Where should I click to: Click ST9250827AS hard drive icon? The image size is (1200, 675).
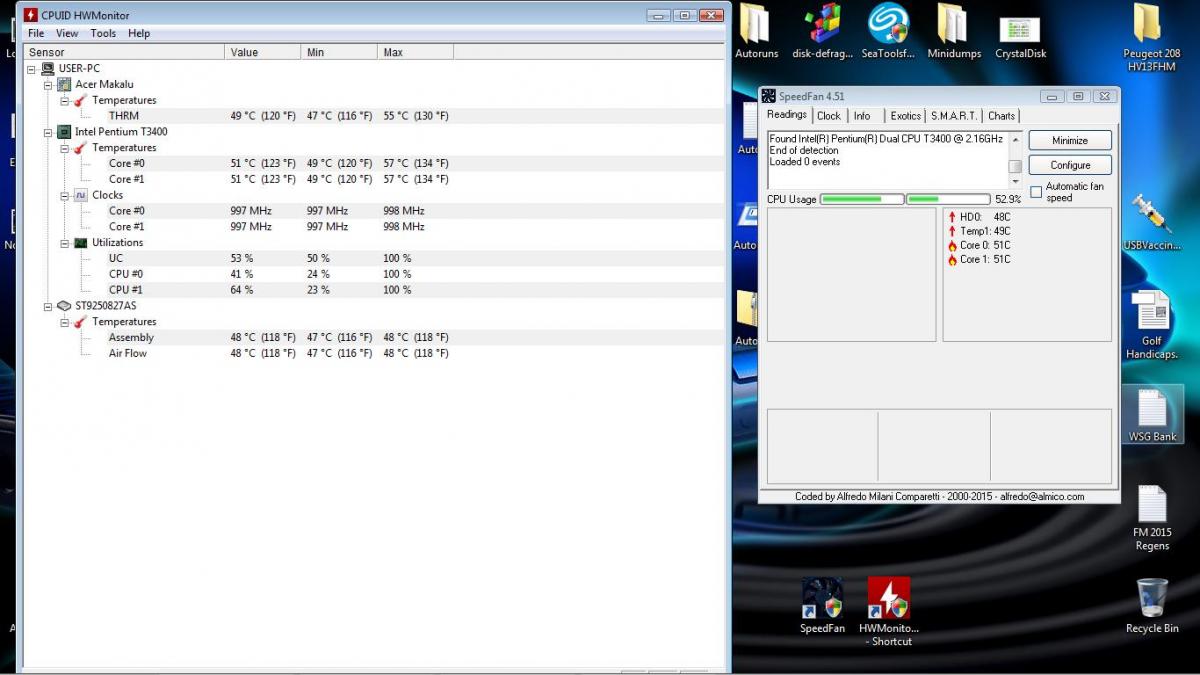(64, 305)
